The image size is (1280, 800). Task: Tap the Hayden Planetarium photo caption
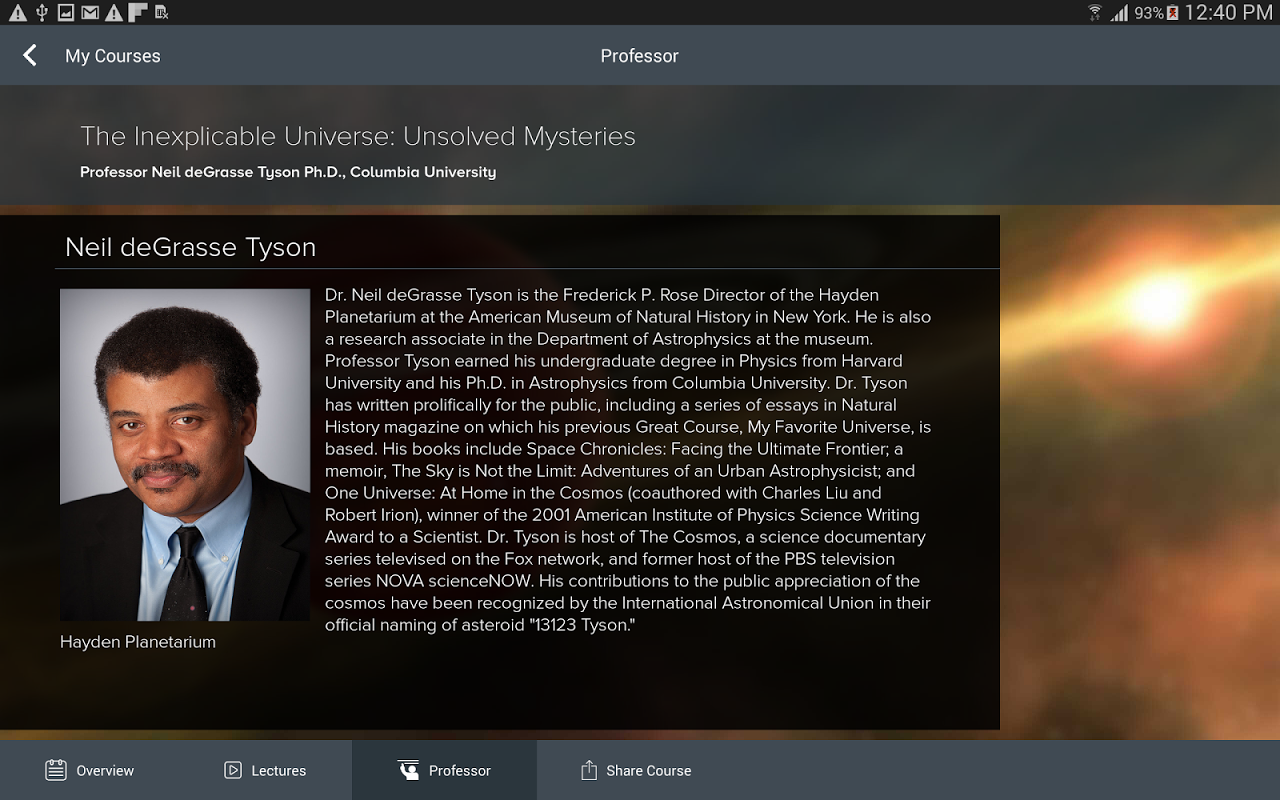[138, 642]
